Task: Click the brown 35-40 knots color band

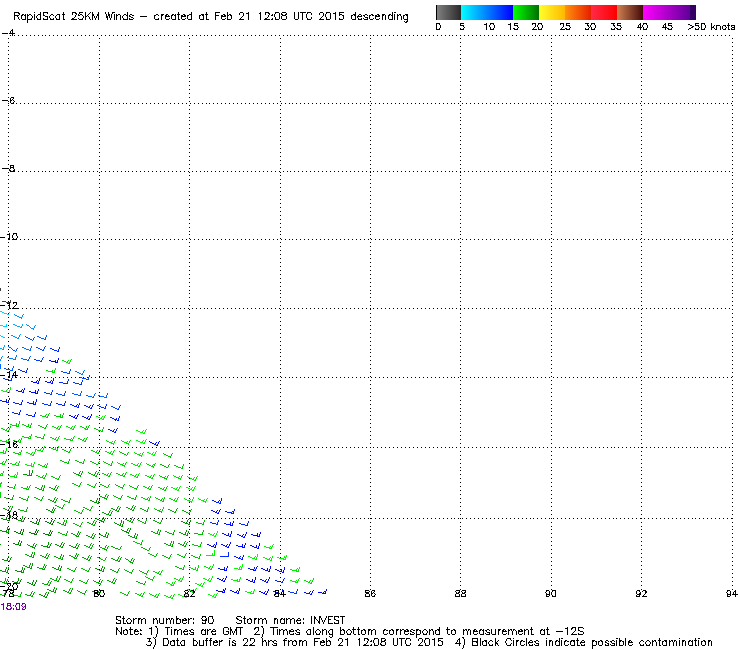Action: pos(630,12)
